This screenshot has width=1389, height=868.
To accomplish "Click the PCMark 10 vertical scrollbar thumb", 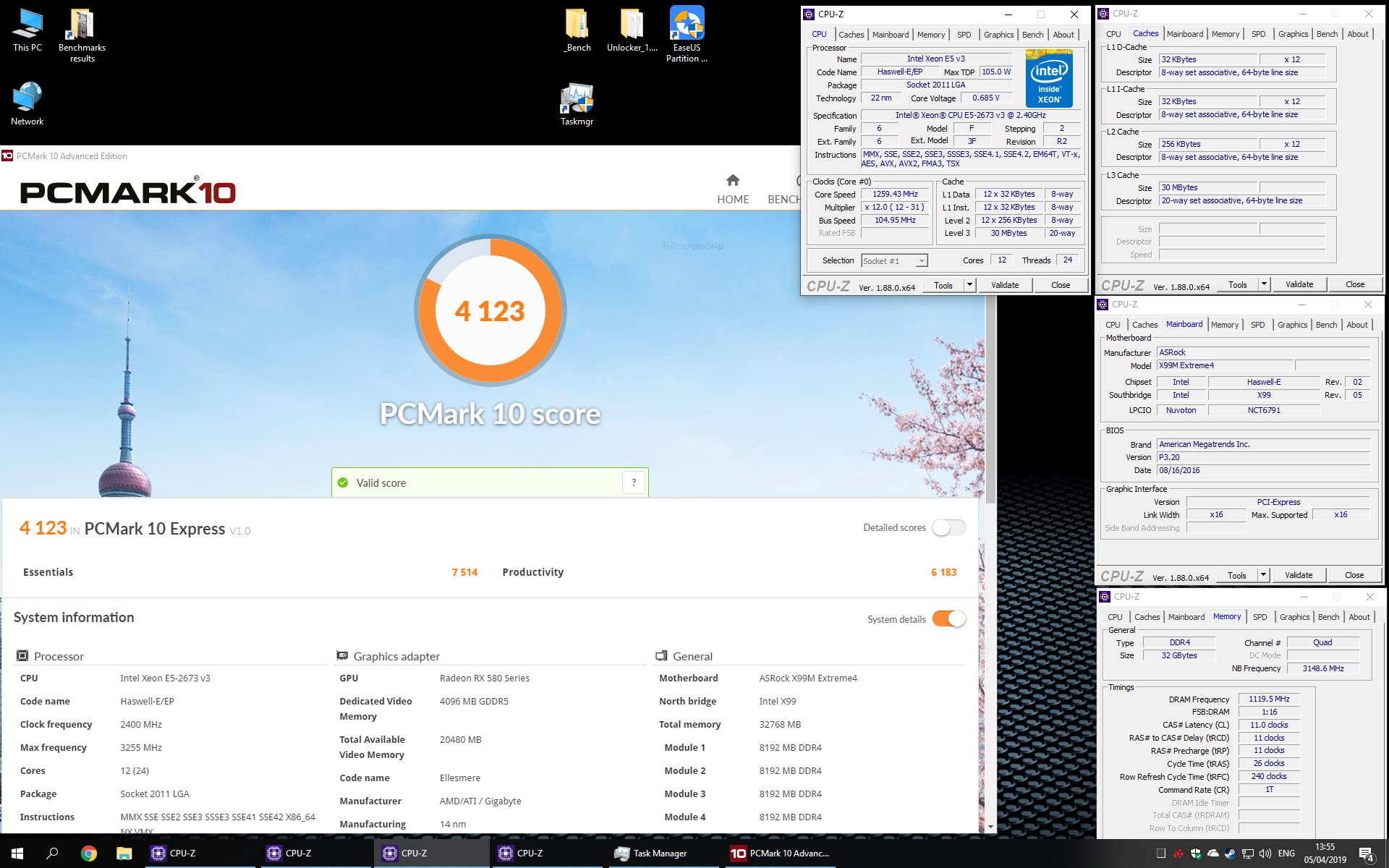I will point(990,400).
